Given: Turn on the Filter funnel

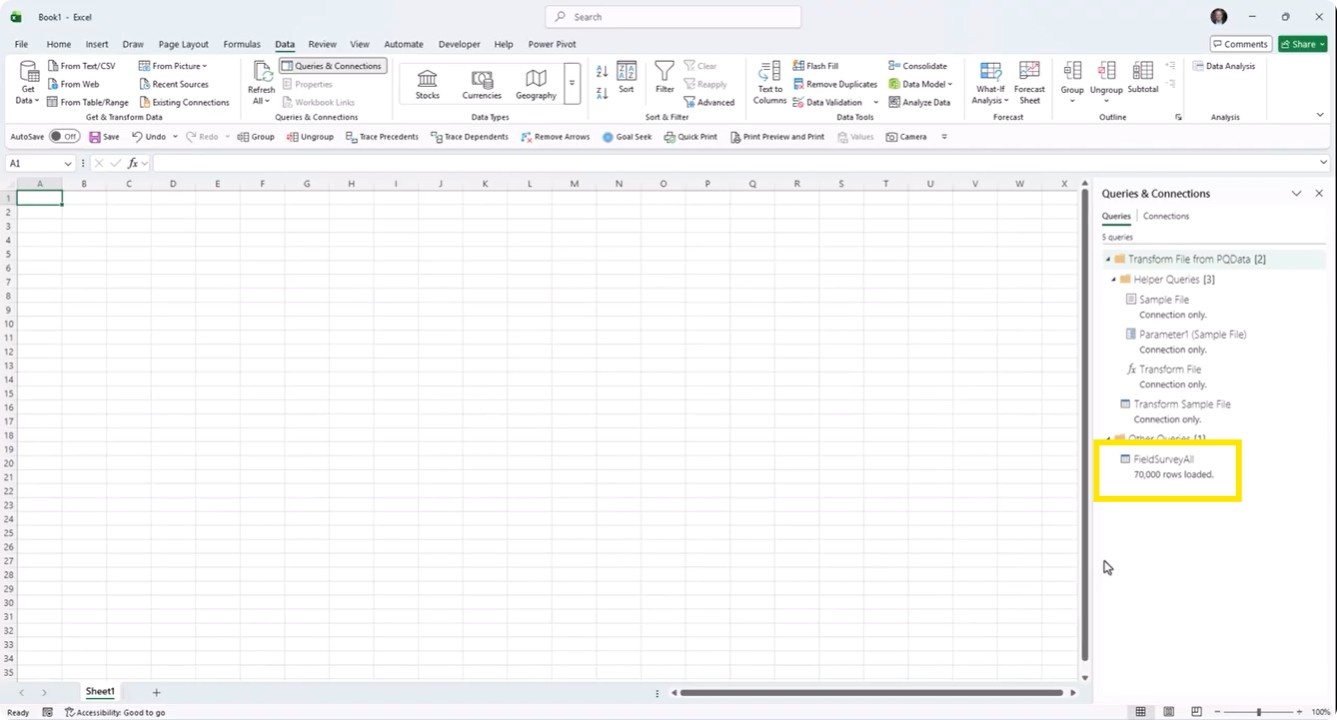Looking at the screenshot, I should tap(664, 78).
